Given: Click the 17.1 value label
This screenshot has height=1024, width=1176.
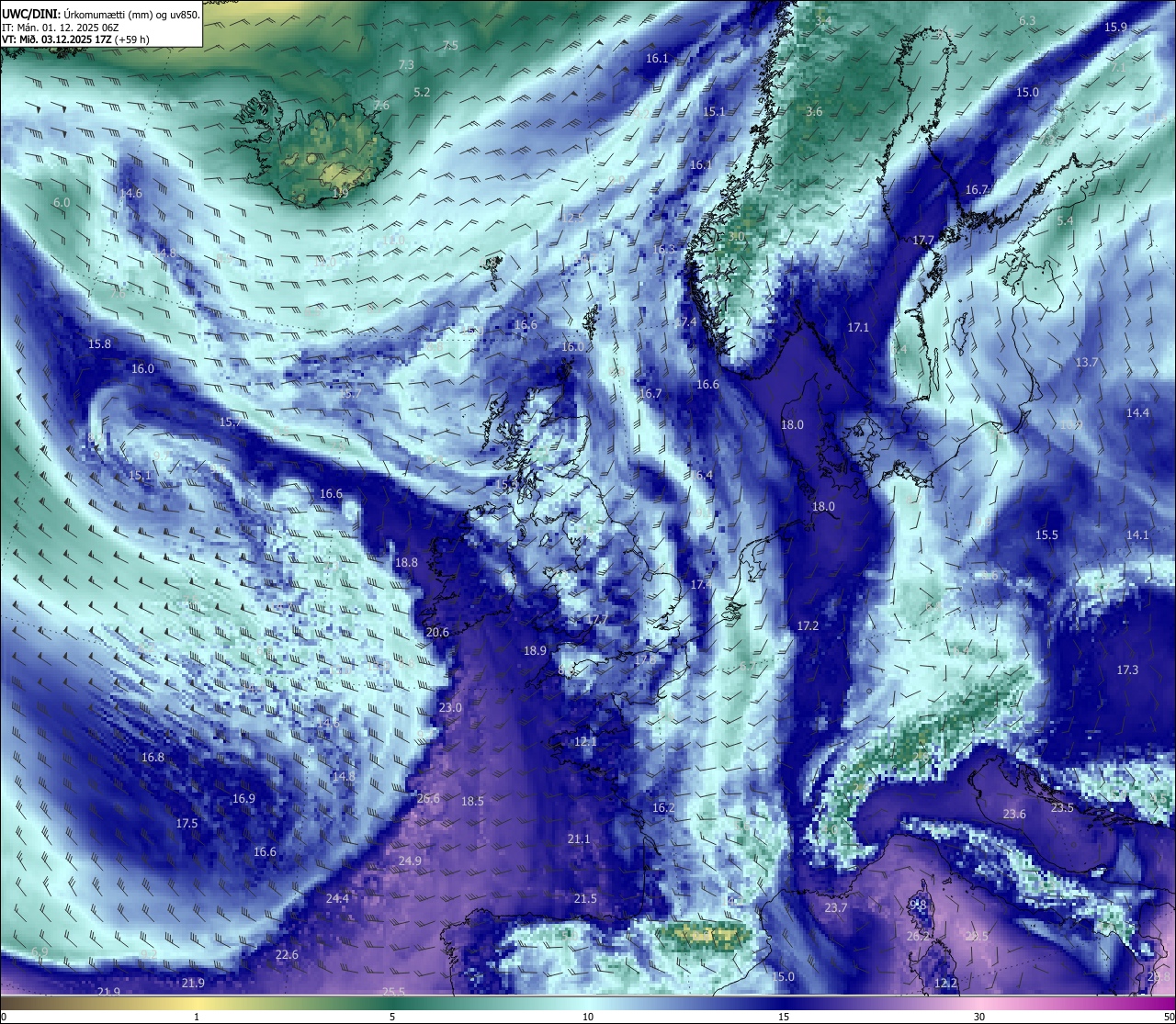Looking at the screenshot, I should point(858,327).
